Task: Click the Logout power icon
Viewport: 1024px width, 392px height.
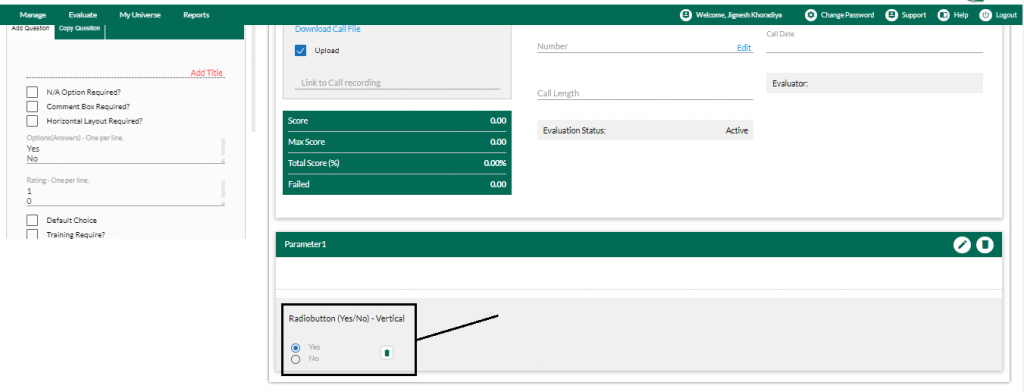Action: click(985, 14)
